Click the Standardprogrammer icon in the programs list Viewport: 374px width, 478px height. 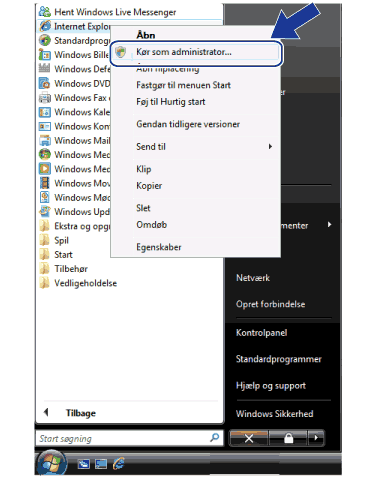tap(44, 40)
